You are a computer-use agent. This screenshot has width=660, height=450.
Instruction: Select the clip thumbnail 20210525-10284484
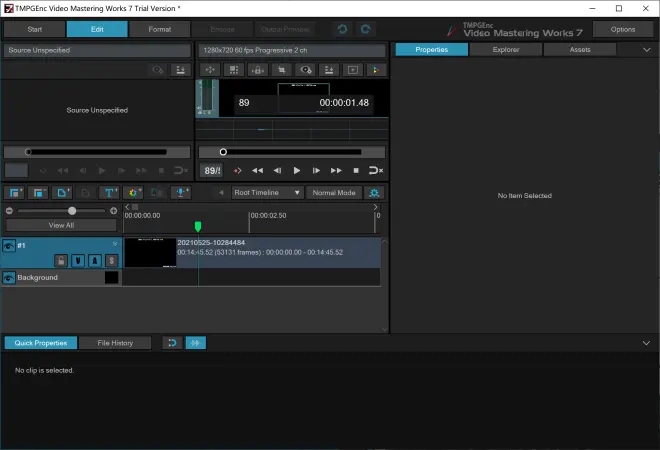tap(150, 253)
